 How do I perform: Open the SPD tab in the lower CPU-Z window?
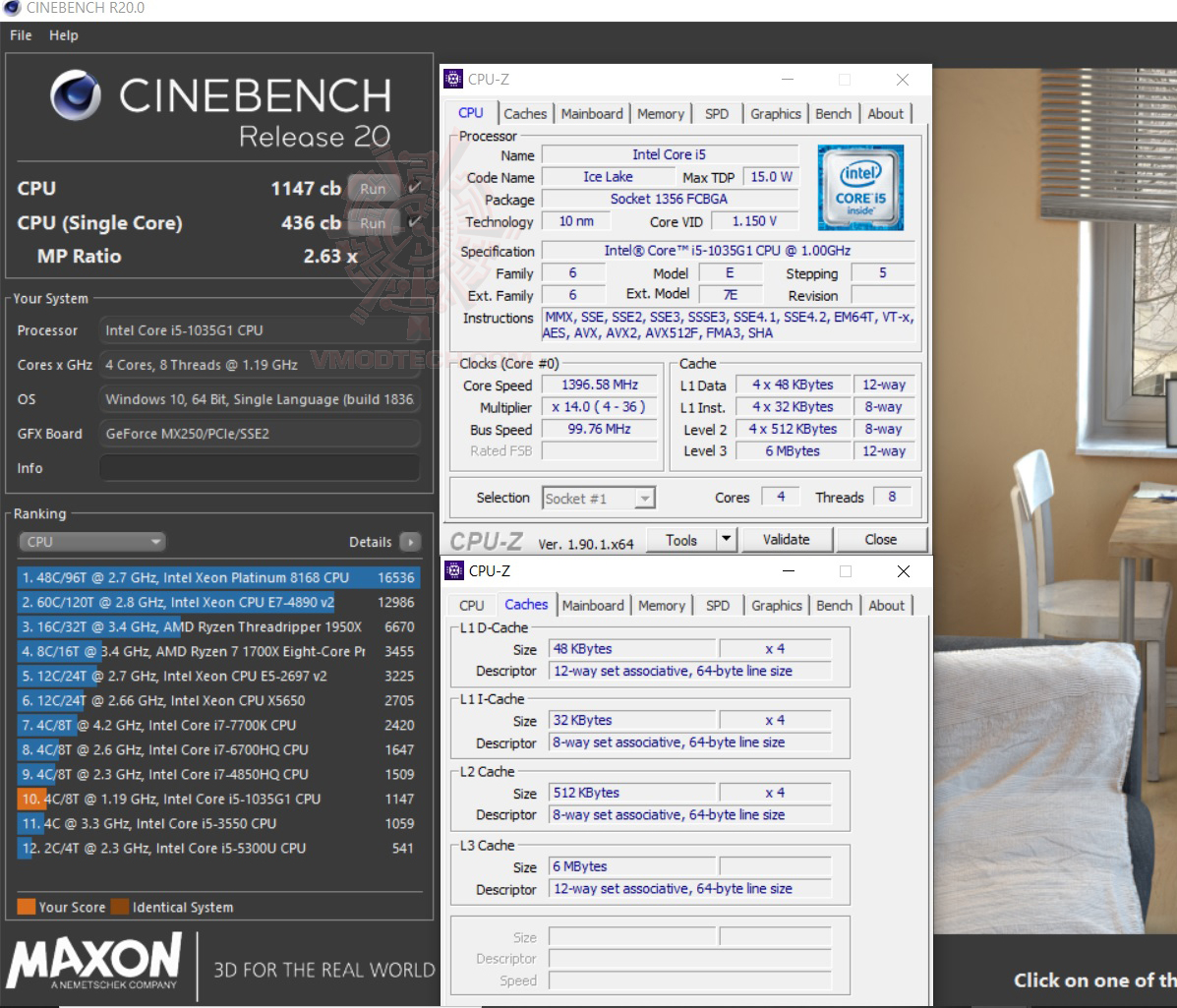(718, 606)
